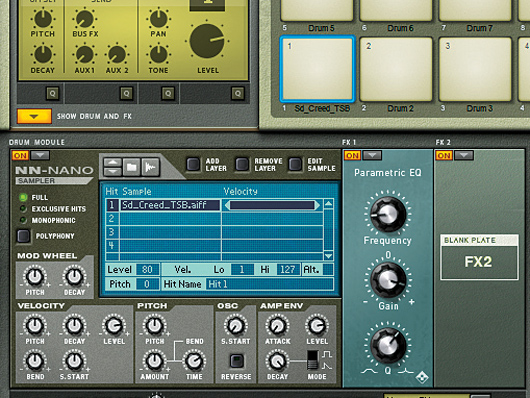The height and width of the screenshot is (398, 530).
Task: Click the Tone knob
Action: [159, 55]
